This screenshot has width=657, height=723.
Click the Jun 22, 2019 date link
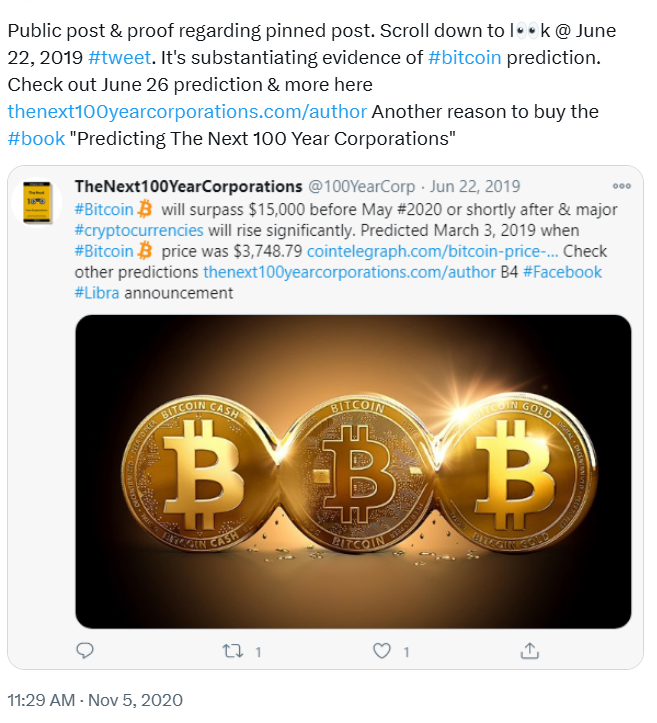point(475,187)
